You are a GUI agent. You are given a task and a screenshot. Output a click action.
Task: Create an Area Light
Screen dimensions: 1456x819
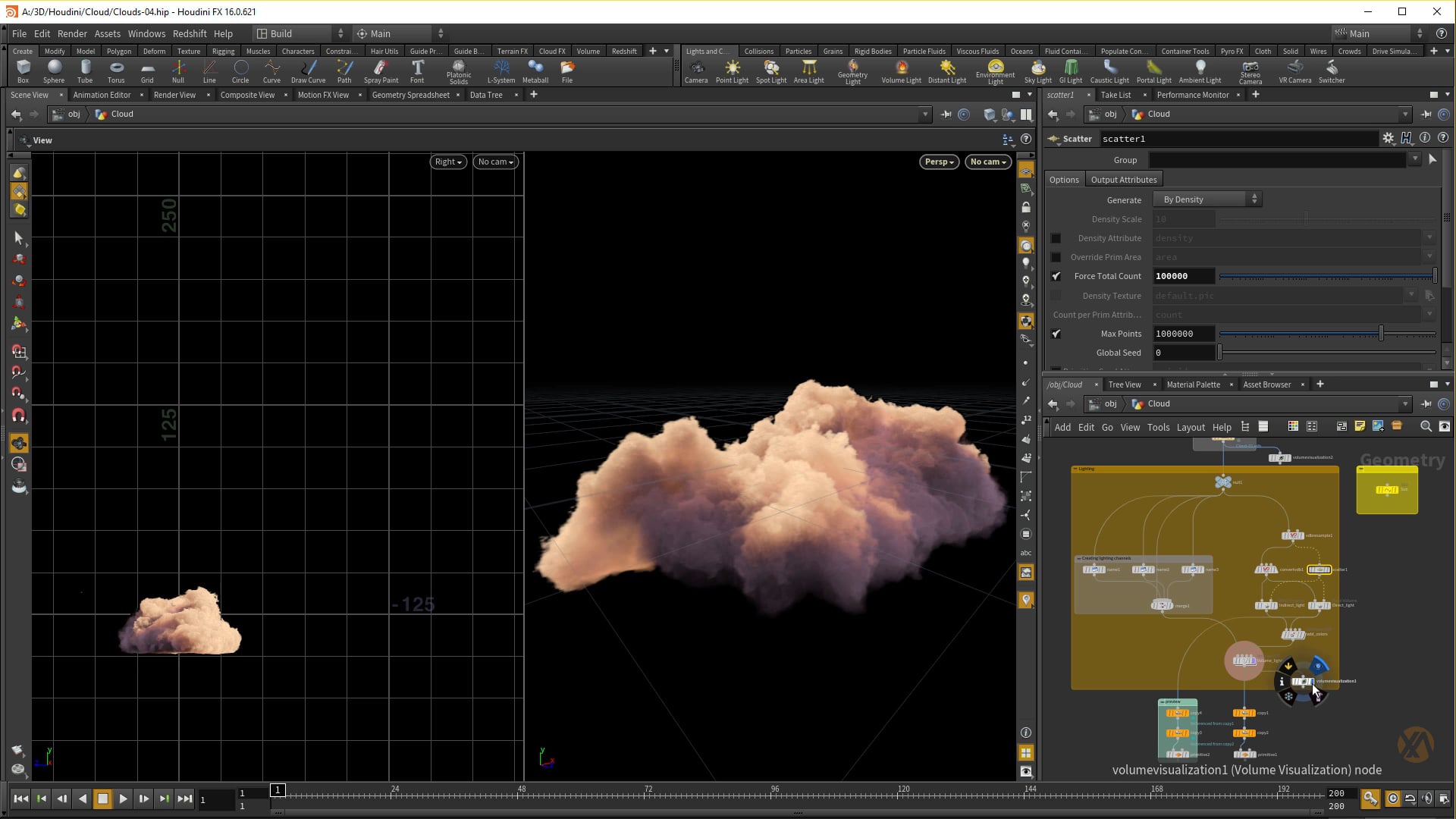point(808,71)
